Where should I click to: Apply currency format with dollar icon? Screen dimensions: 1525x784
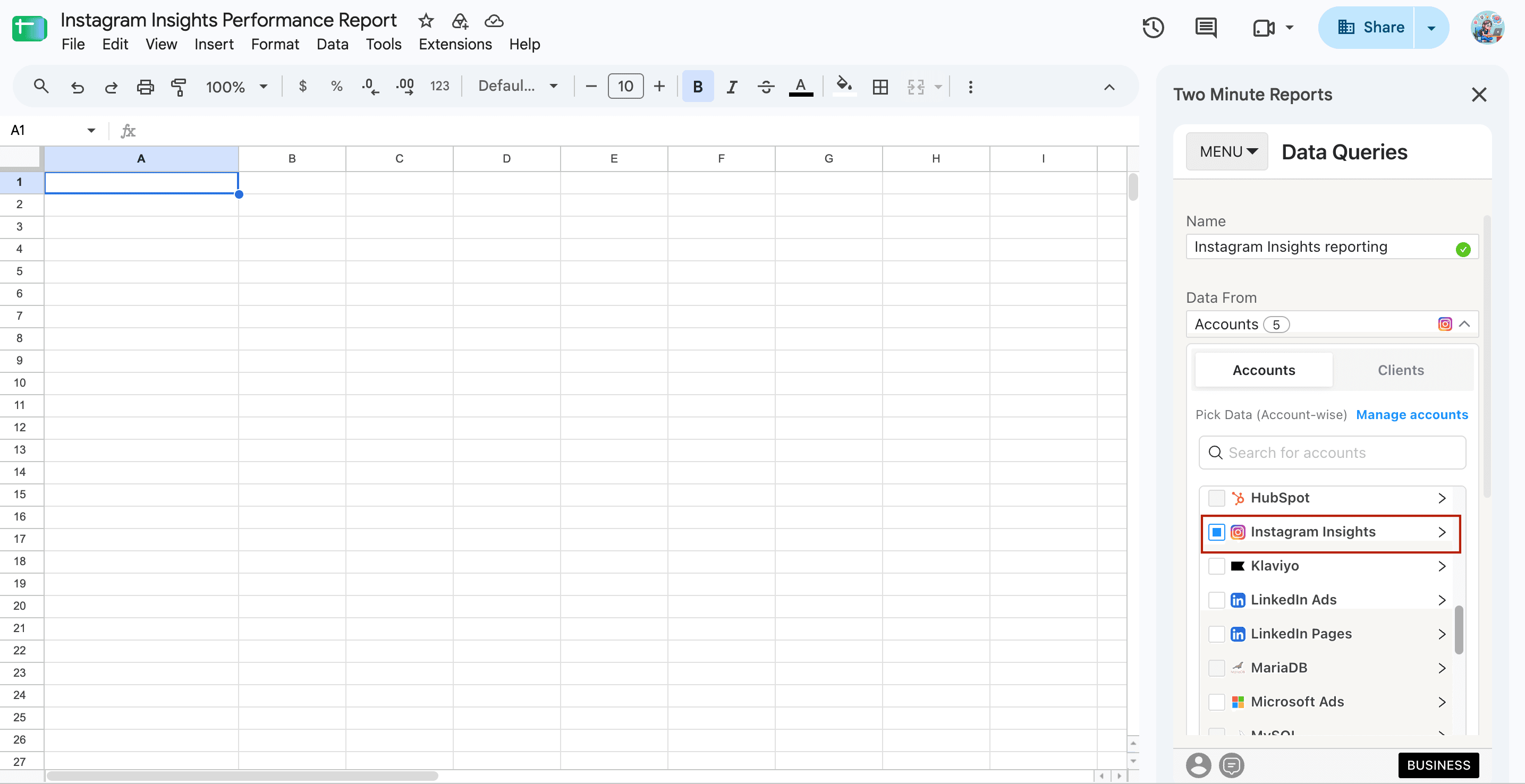(302, 87)
